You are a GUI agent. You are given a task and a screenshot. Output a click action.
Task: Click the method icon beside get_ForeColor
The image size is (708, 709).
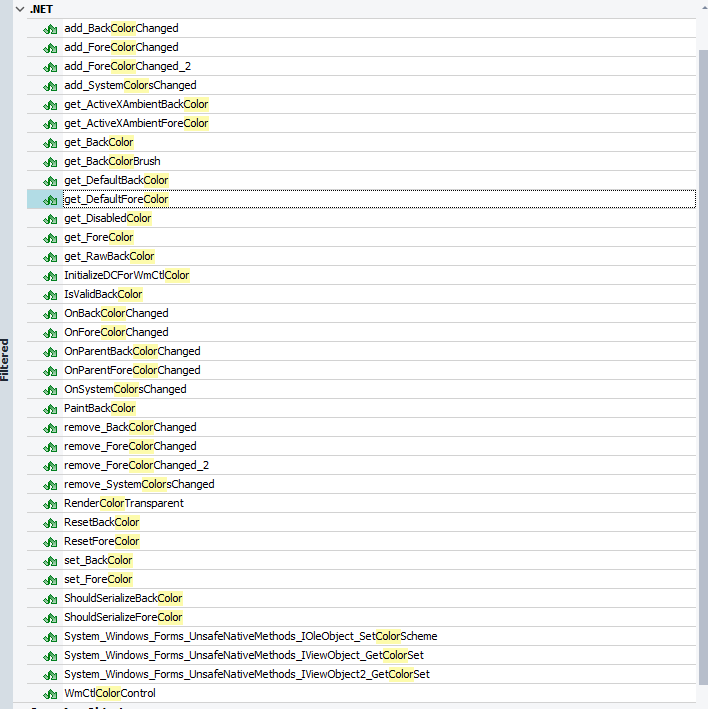pos(50,237)
